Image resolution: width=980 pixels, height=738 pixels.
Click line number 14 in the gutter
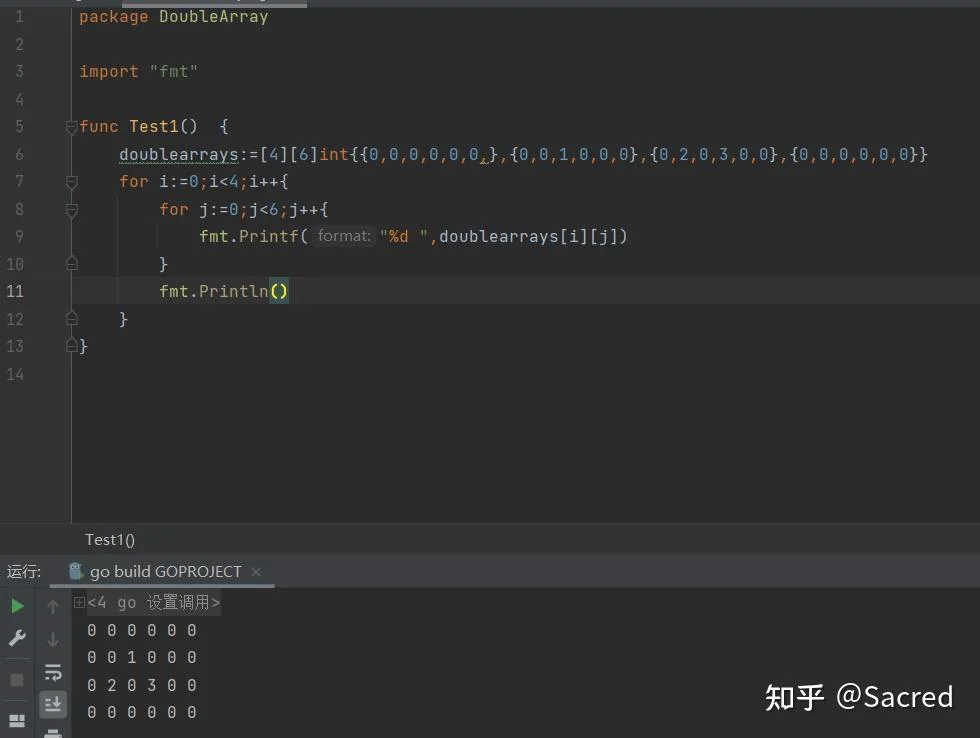click(15, 374)
